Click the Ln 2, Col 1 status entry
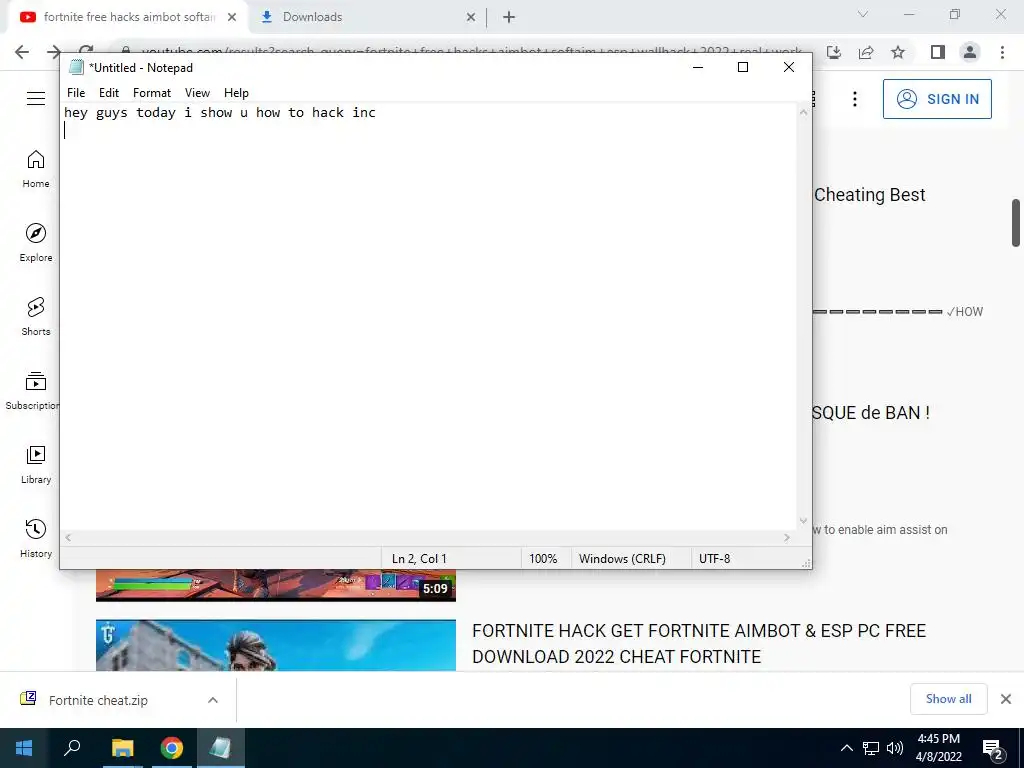Image resolution: width=1024 pixels, height=768 pixels. point(419,559)
